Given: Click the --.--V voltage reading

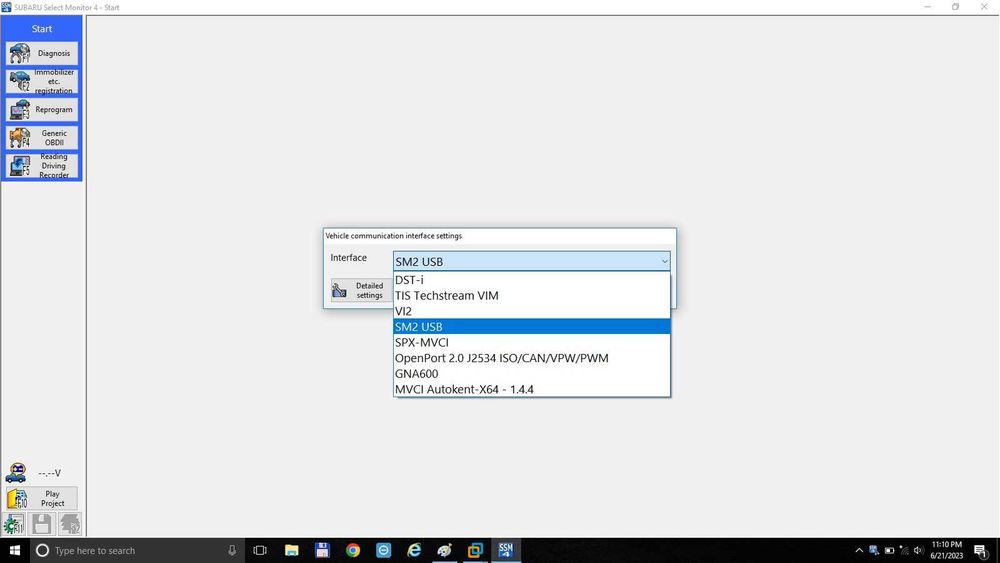Looking at the screenshot, I should click(x=49, y=473).
